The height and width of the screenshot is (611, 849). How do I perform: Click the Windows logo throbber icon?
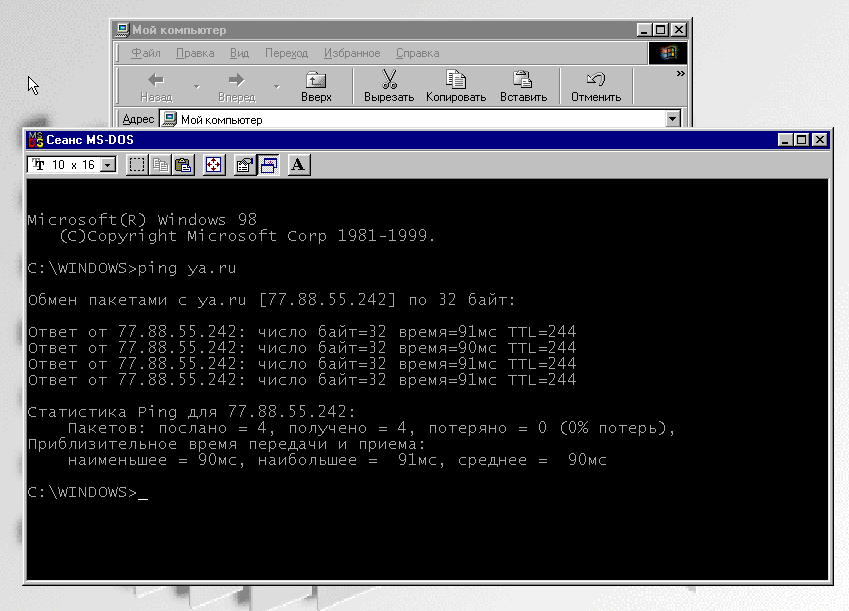(668, 53)
